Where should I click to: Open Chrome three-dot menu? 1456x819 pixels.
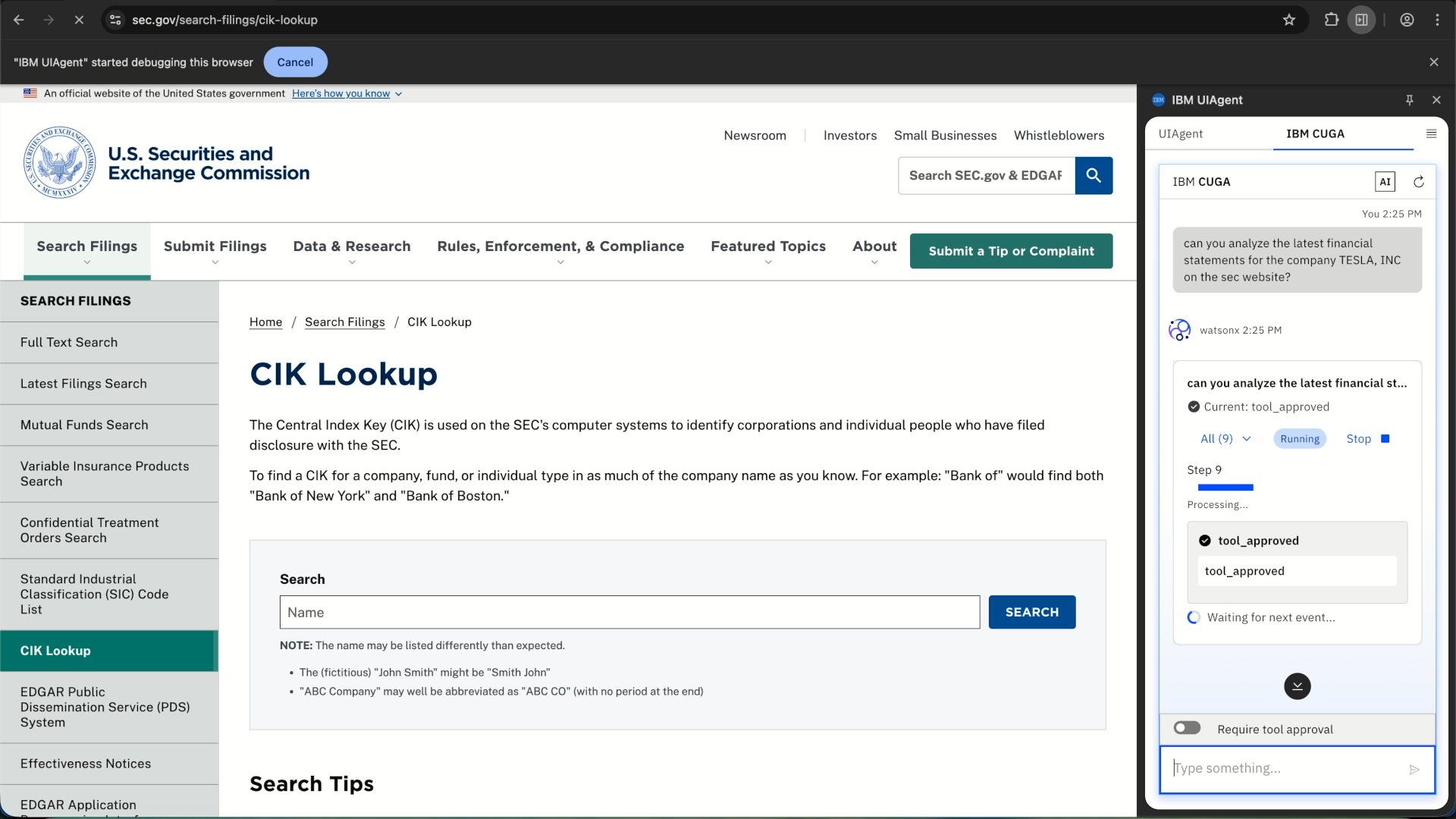click(x=1438, y=20)
